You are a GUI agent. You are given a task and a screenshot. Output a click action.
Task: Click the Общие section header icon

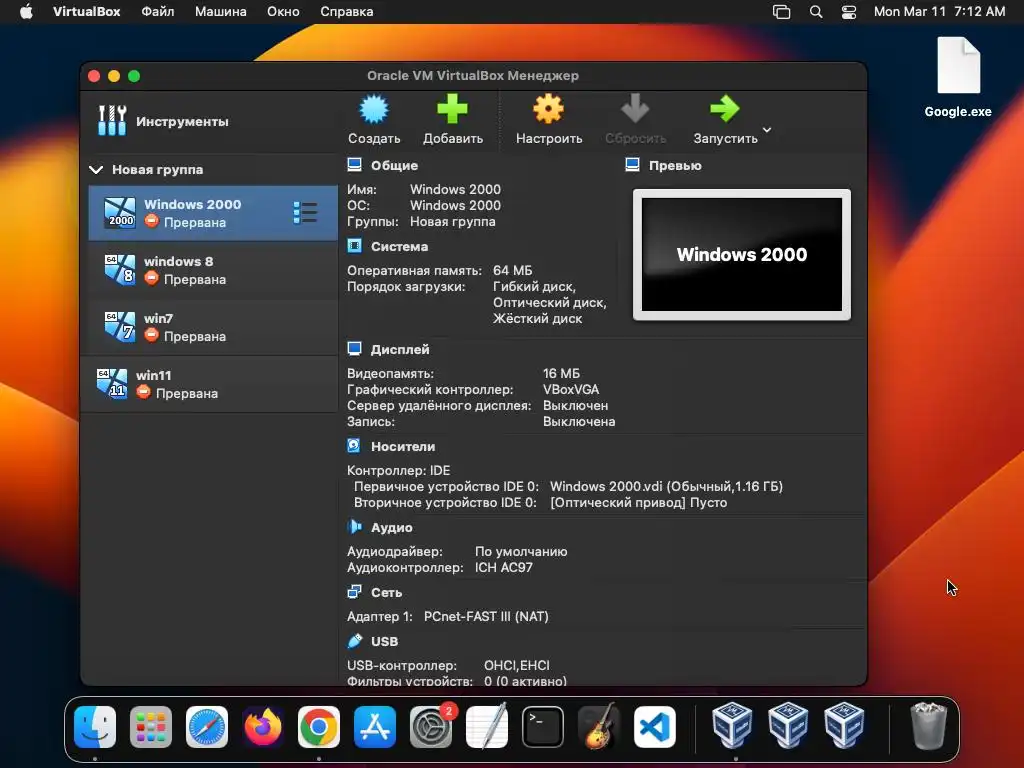[354, 165]
